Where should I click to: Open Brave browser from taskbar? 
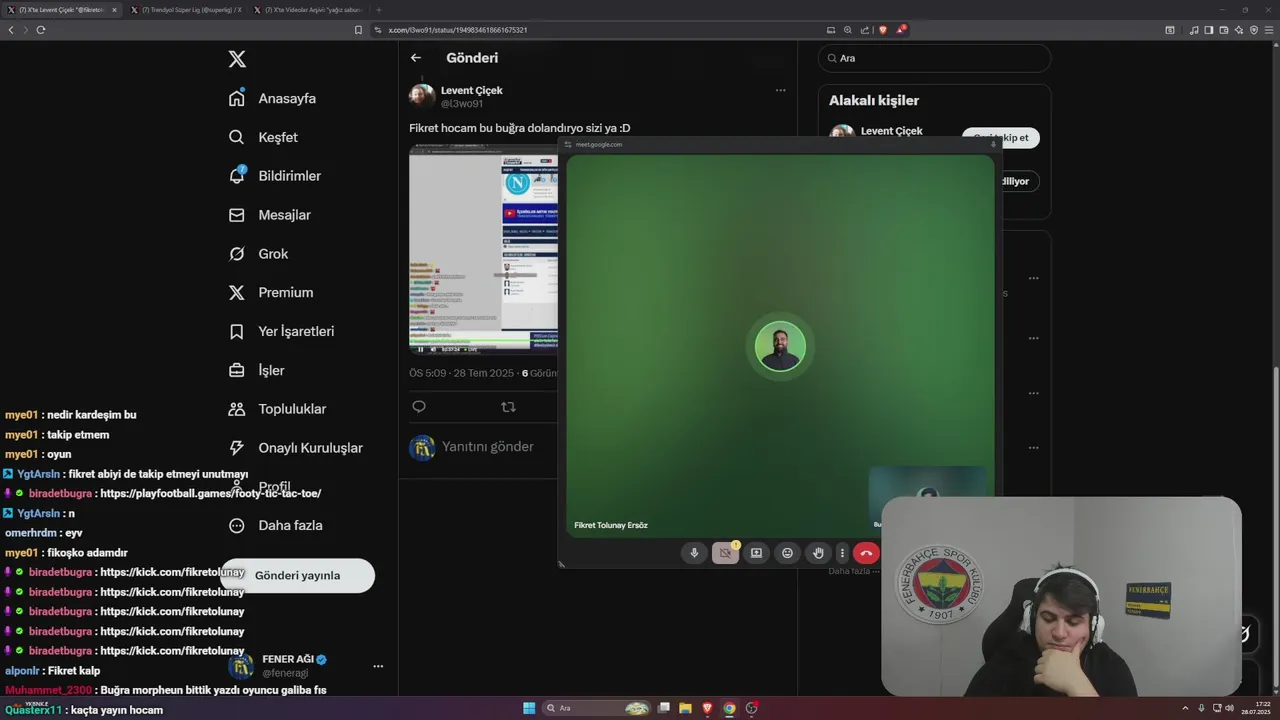(x=707, y=708)
